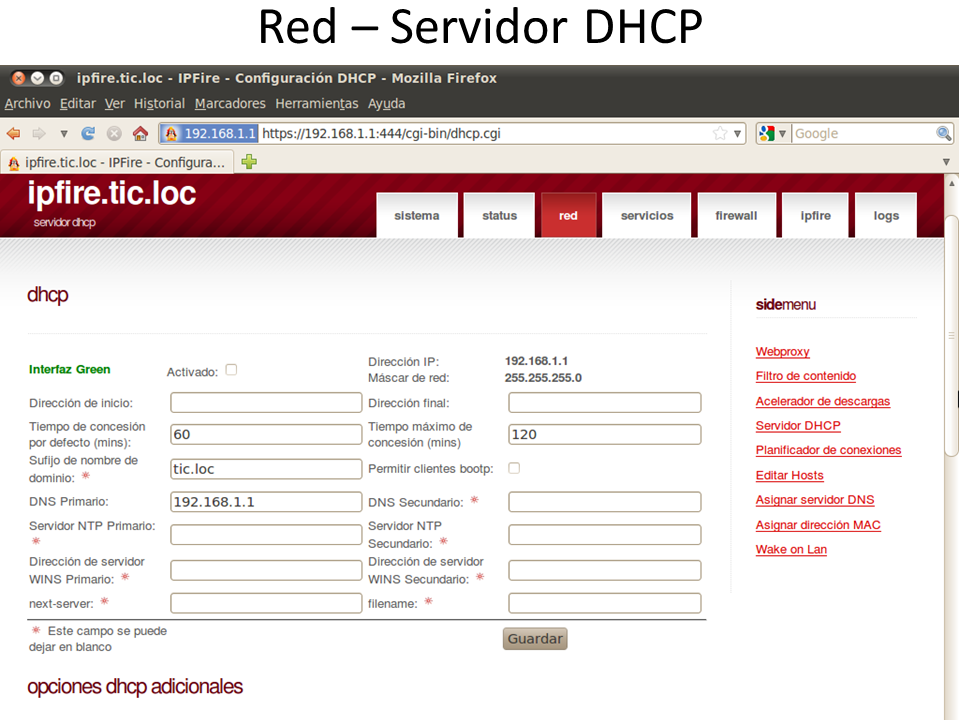Reload the page with the refresh icon
Image resolution: width=960 pixels, height=720 pixels.
[88, 133]
